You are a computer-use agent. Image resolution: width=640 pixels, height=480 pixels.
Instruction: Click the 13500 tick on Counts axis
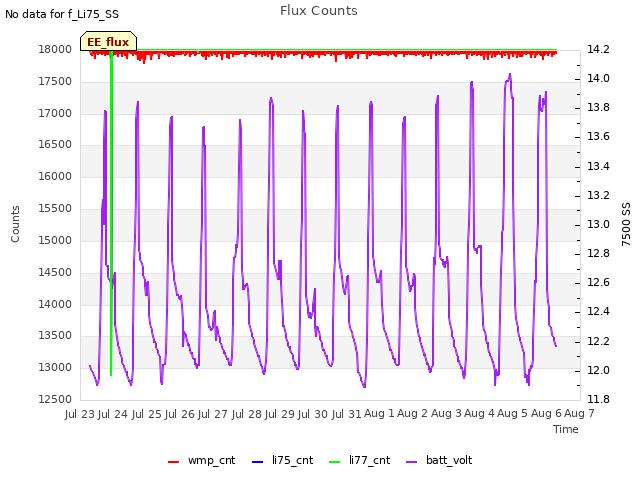pyautogui.click(x=55, y=336)
